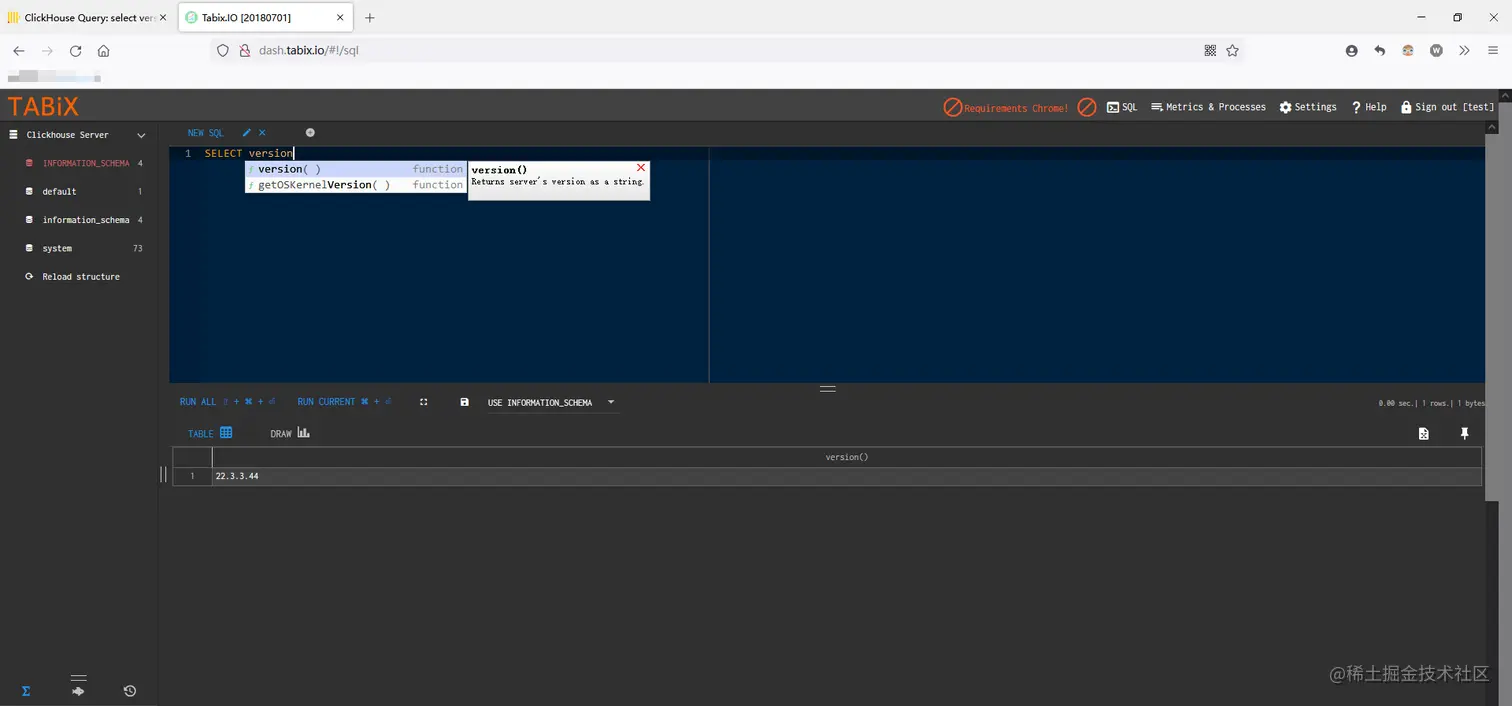Viewport: 1512px width, 706px height.
Task: Switch to the NEW SQL tab
Action: coord(205,133)
